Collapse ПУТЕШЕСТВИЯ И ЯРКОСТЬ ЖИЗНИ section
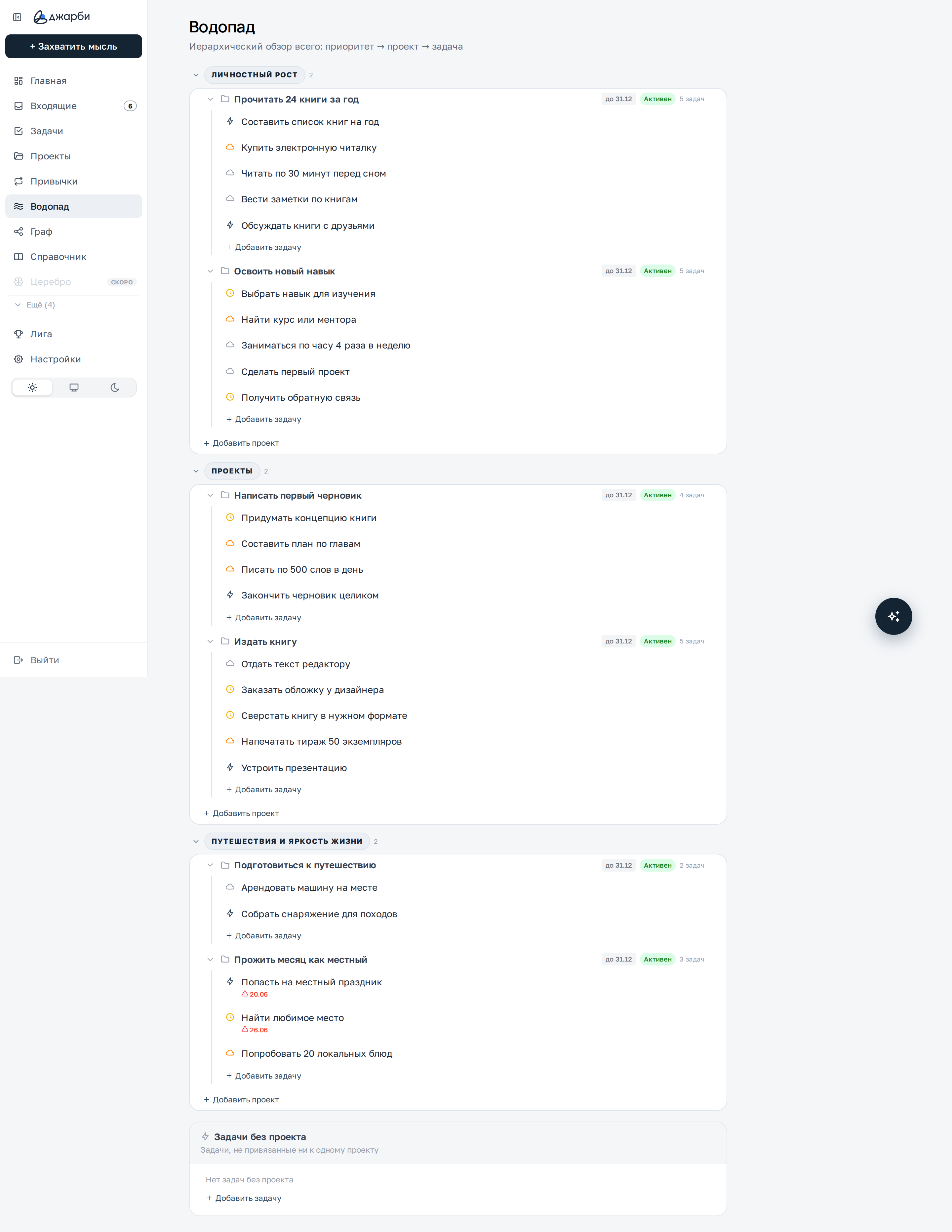952x1232 pixels. 196,842
